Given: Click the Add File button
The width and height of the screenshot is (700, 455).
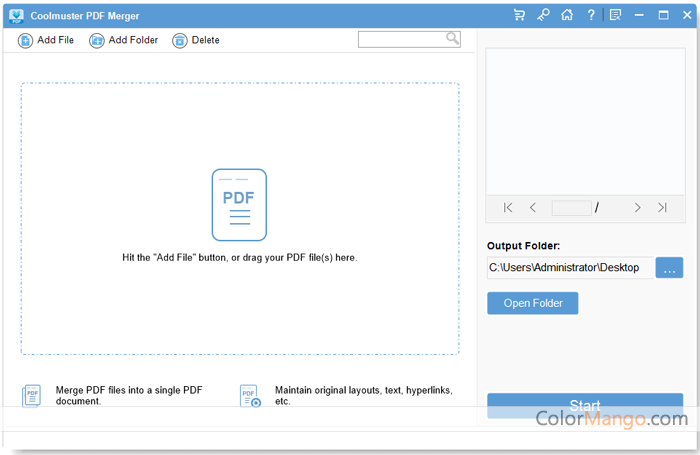Looking at the screenshot, I should [x=46, y=40].
